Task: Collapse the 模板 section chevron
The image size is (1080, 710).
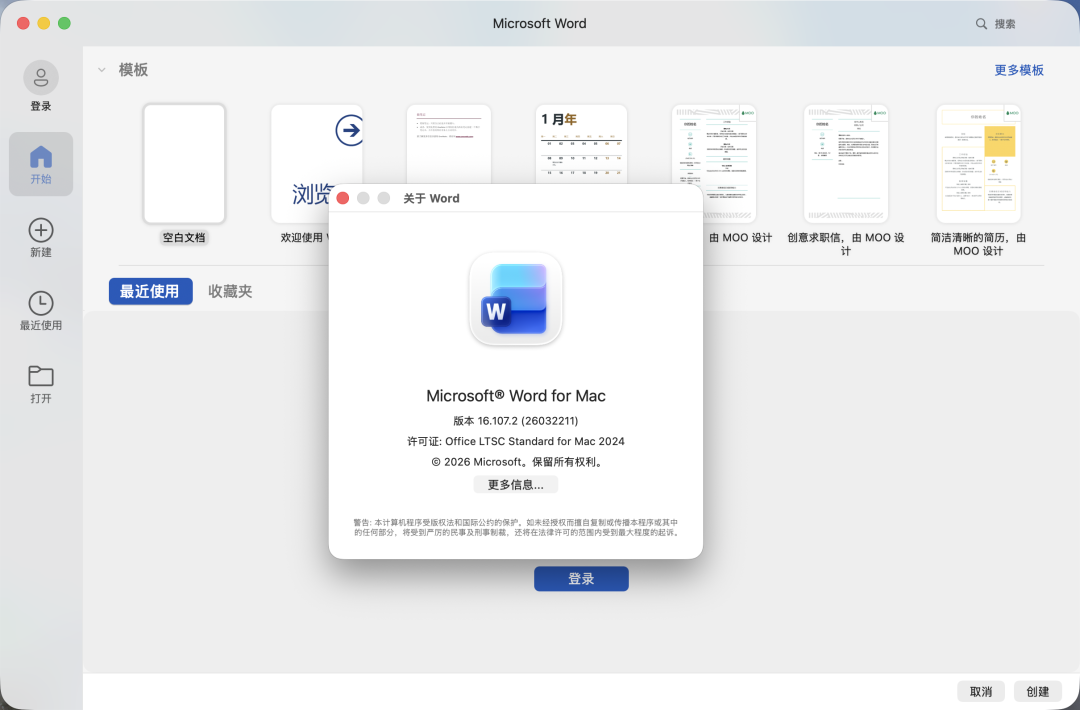Action: pos(102,70)
